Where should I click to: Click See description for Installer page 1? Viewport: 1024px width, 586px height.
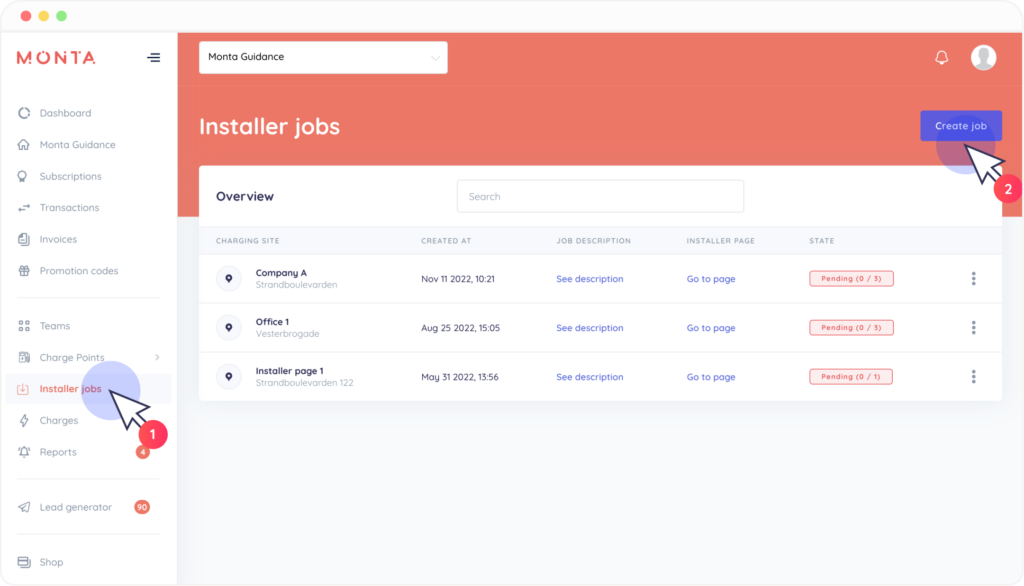(590, 376)
